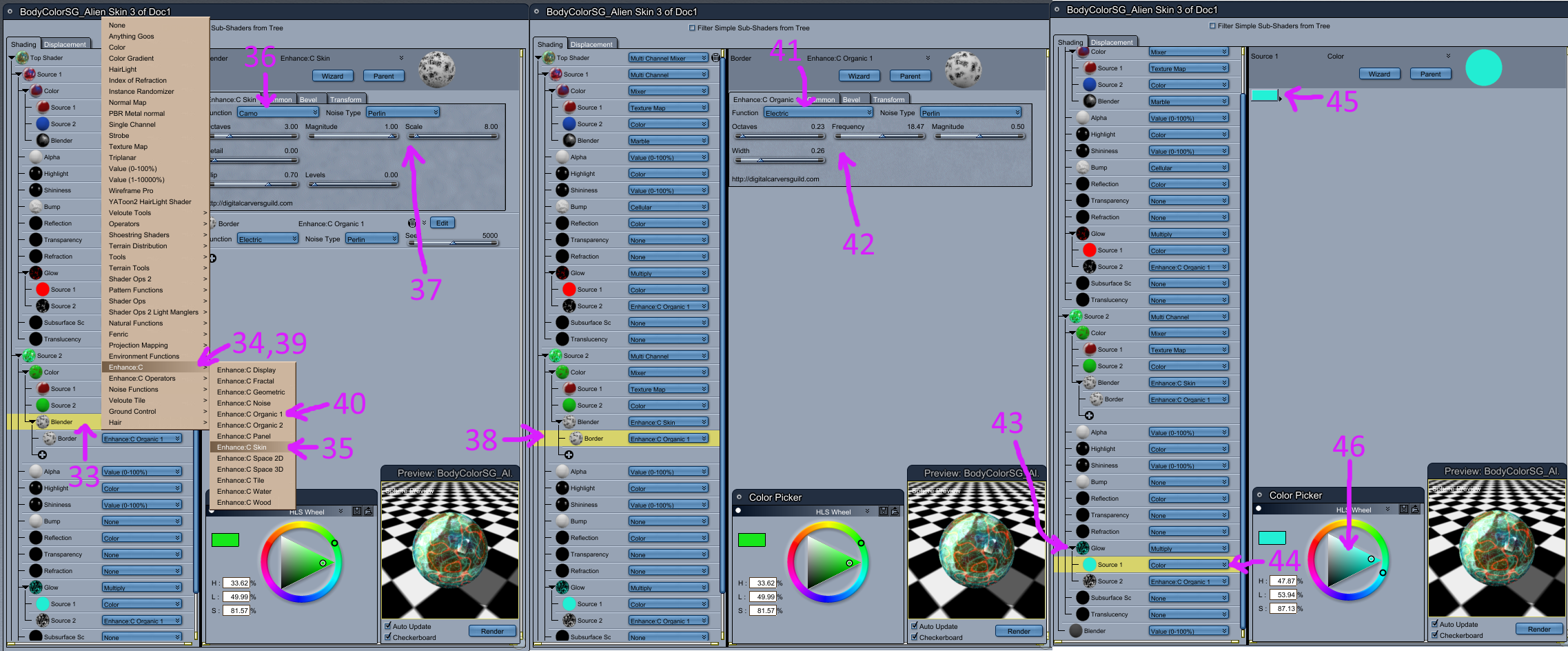This screenshot has height=651, width=1568.
Task: Open Bevel tab in left window
Action: (x=308, y=99)
